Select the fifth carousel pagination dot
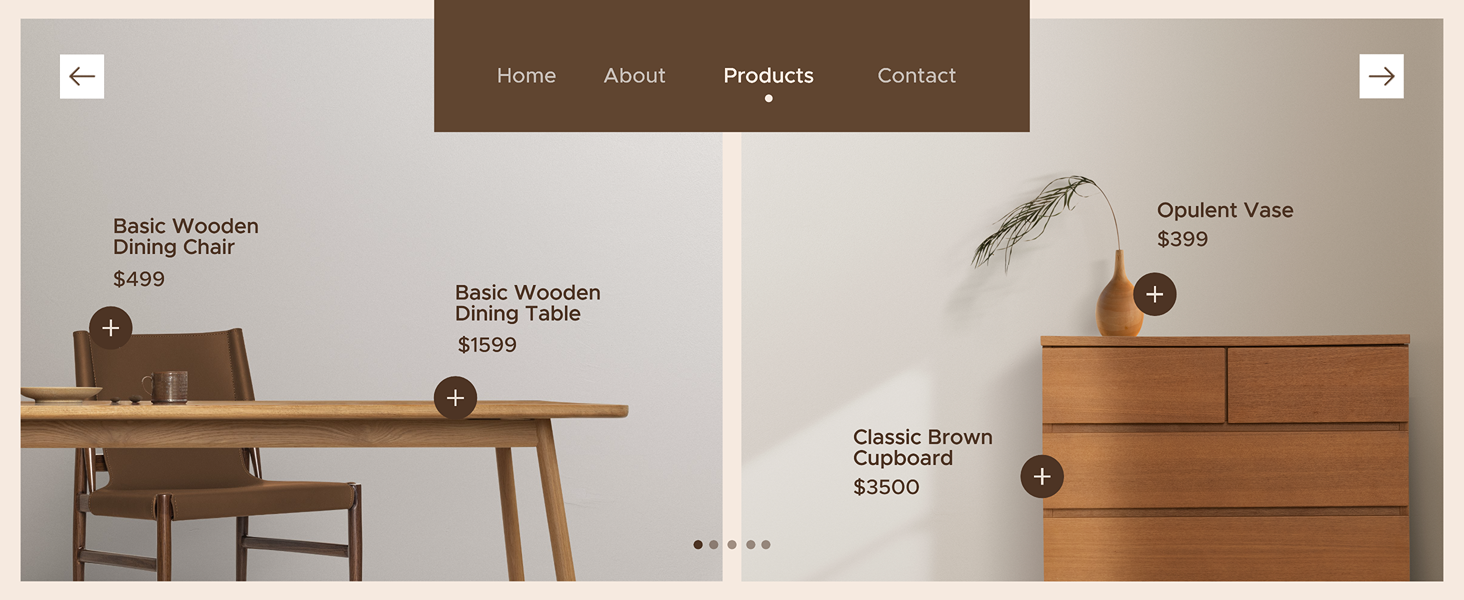This screenshot has height=600, width=1464. tap(766, 545)
